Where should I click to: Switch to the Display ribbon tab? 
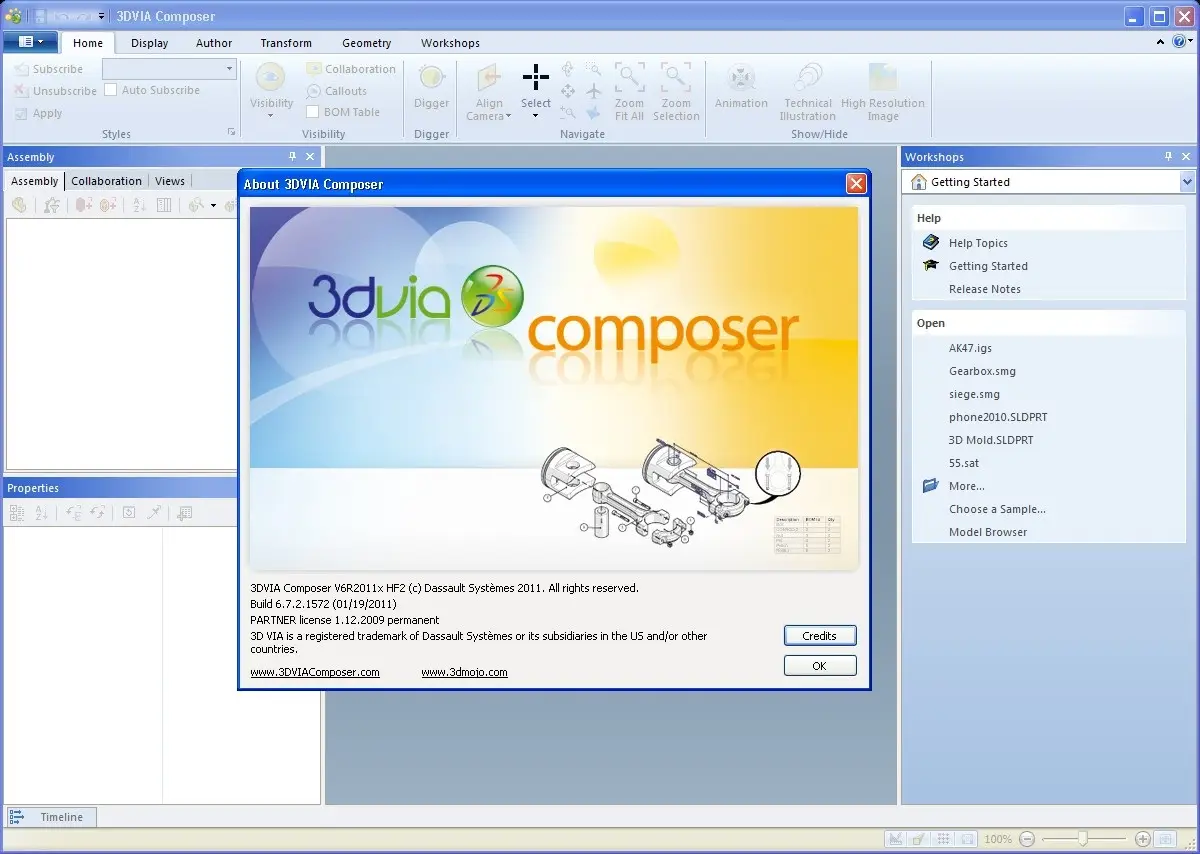(150, 43)
